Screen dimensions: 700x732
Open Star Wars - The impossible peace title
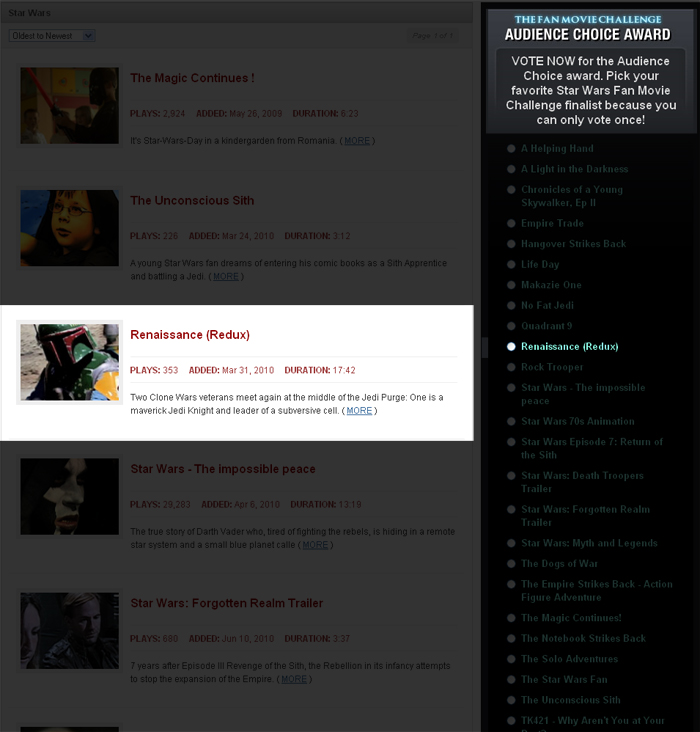point(223,469)
